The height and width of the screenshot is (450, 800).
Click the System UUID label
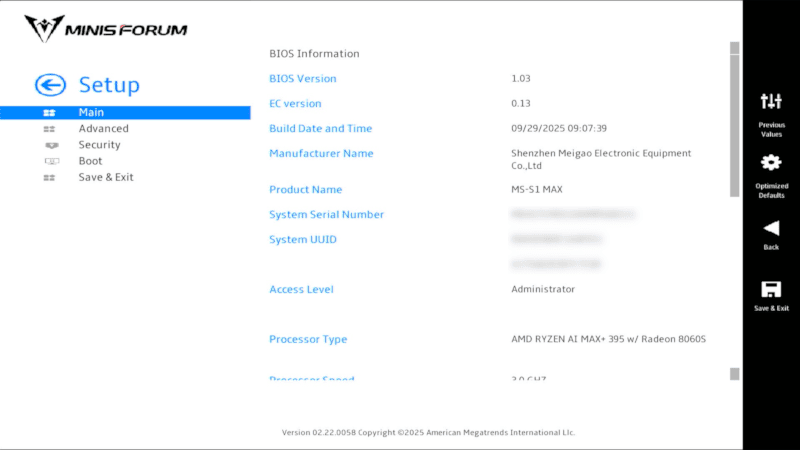point(301,240)
